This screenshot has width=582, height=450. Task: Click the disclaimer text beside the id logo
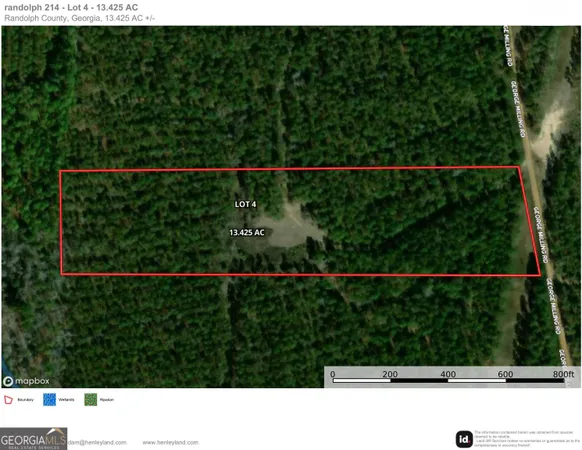click(527, 438)
